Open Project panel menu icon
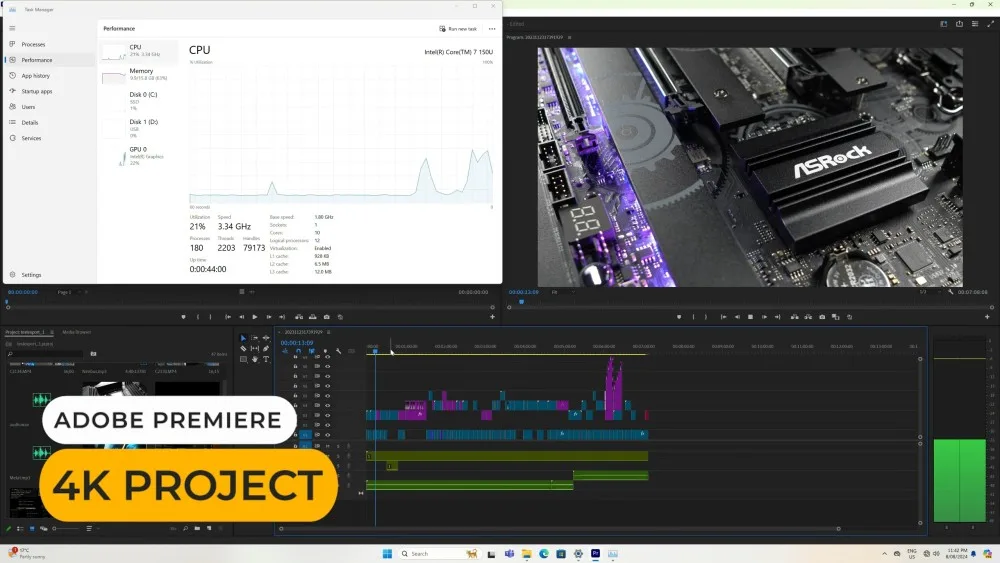This screenshot has height=563, width=1000. [52, 332]
